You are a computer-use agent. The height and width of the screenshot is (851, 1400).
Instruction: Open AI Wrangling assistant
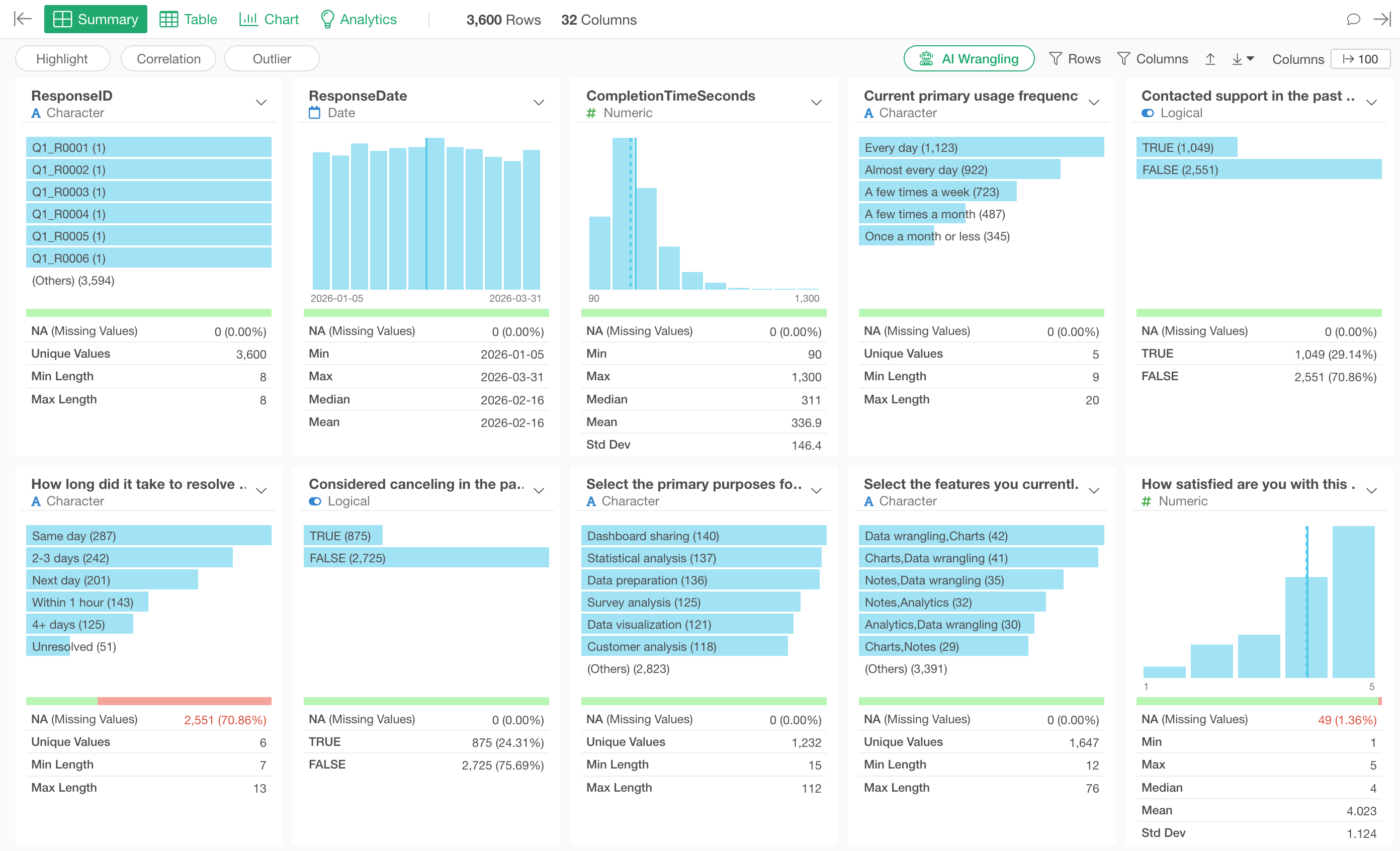[x=969, y=58]
